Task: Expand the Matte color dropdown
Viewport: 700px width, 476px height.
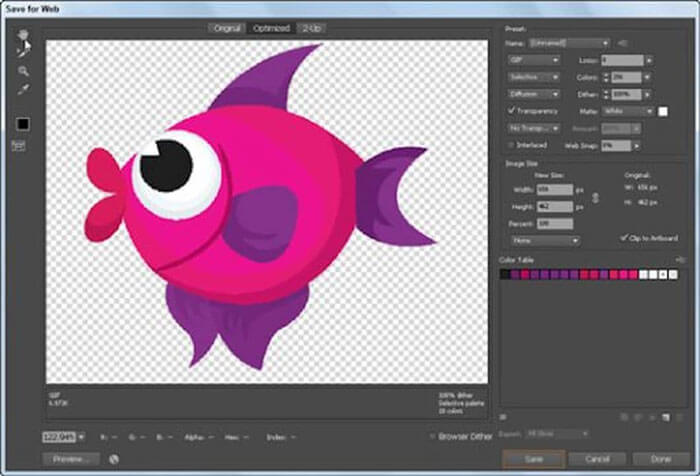Action: 628,110
